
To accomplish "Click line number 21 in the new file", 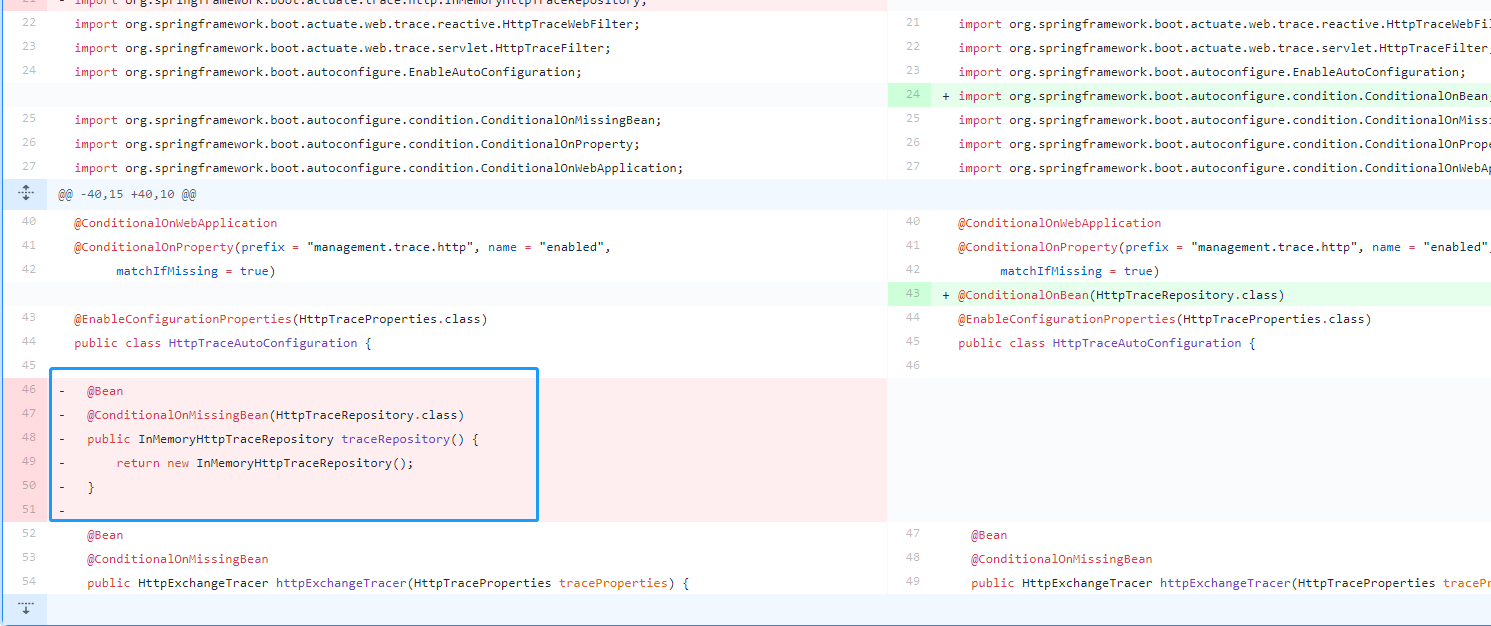I will (912, 22).
